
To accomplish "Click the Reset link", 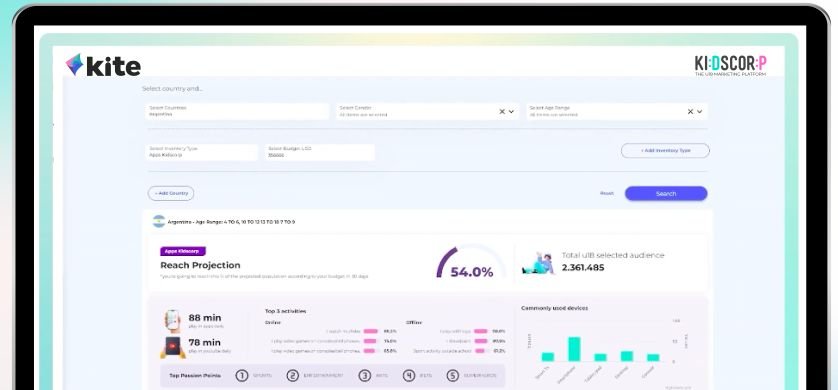I will 607,193.
